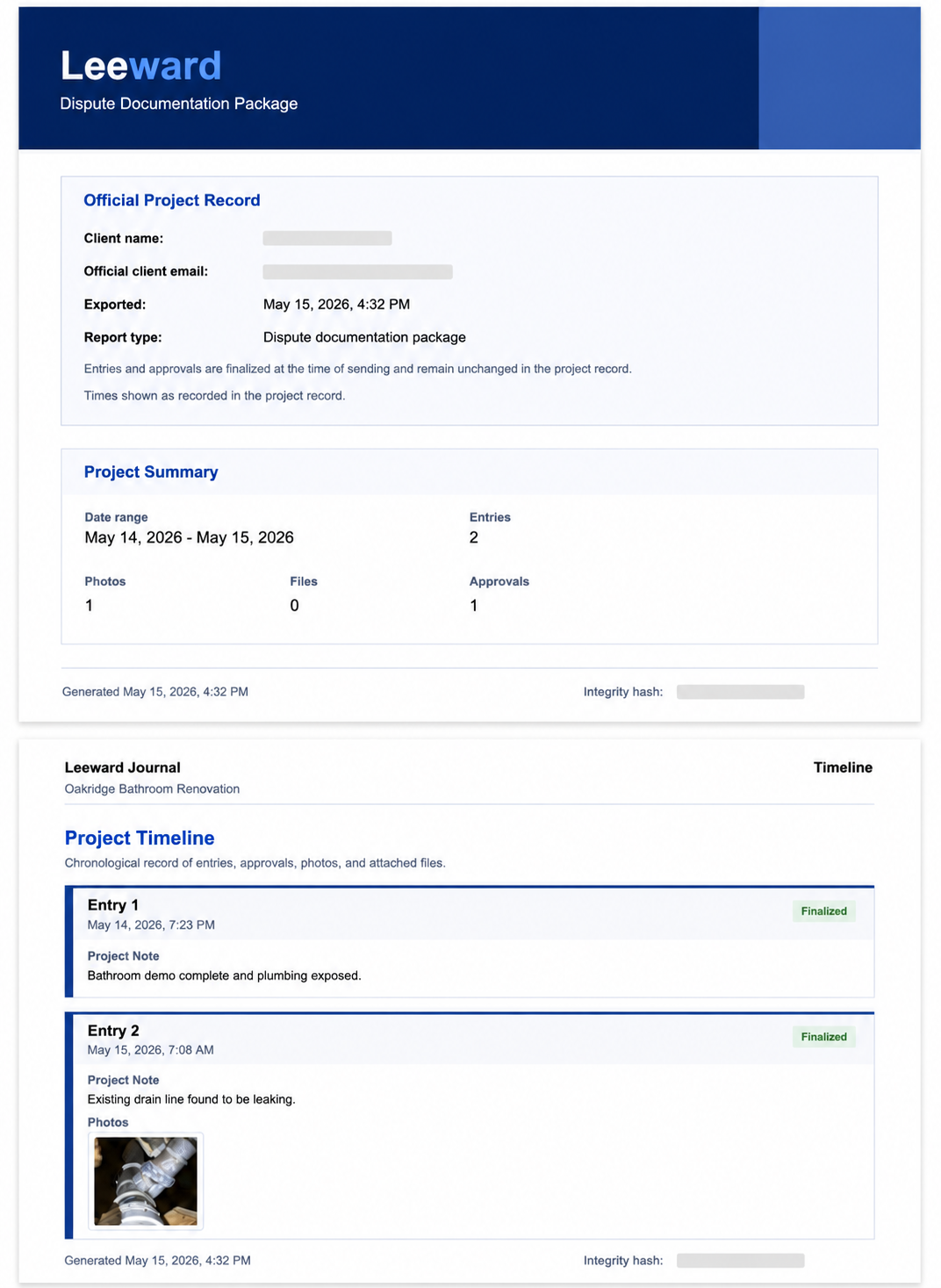Click the redacted client email value

[x=358, y=272]
